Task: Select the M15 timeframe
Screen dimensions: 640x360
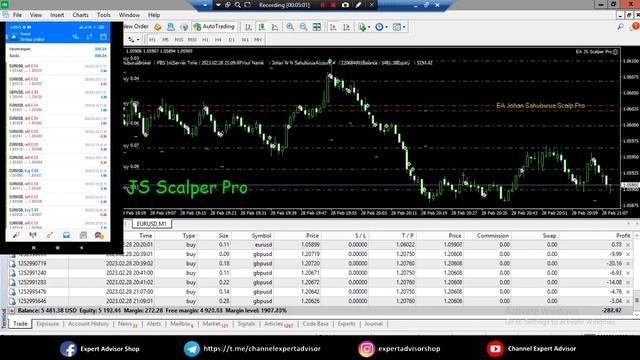Action: [179, 40]
